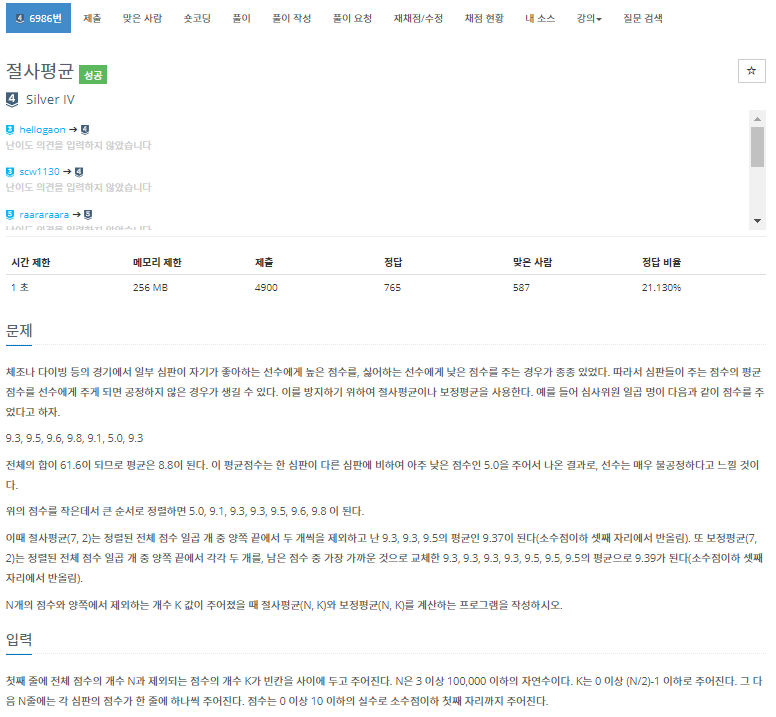Click scw1130's user tier badge icon

(x=10, y=172)
